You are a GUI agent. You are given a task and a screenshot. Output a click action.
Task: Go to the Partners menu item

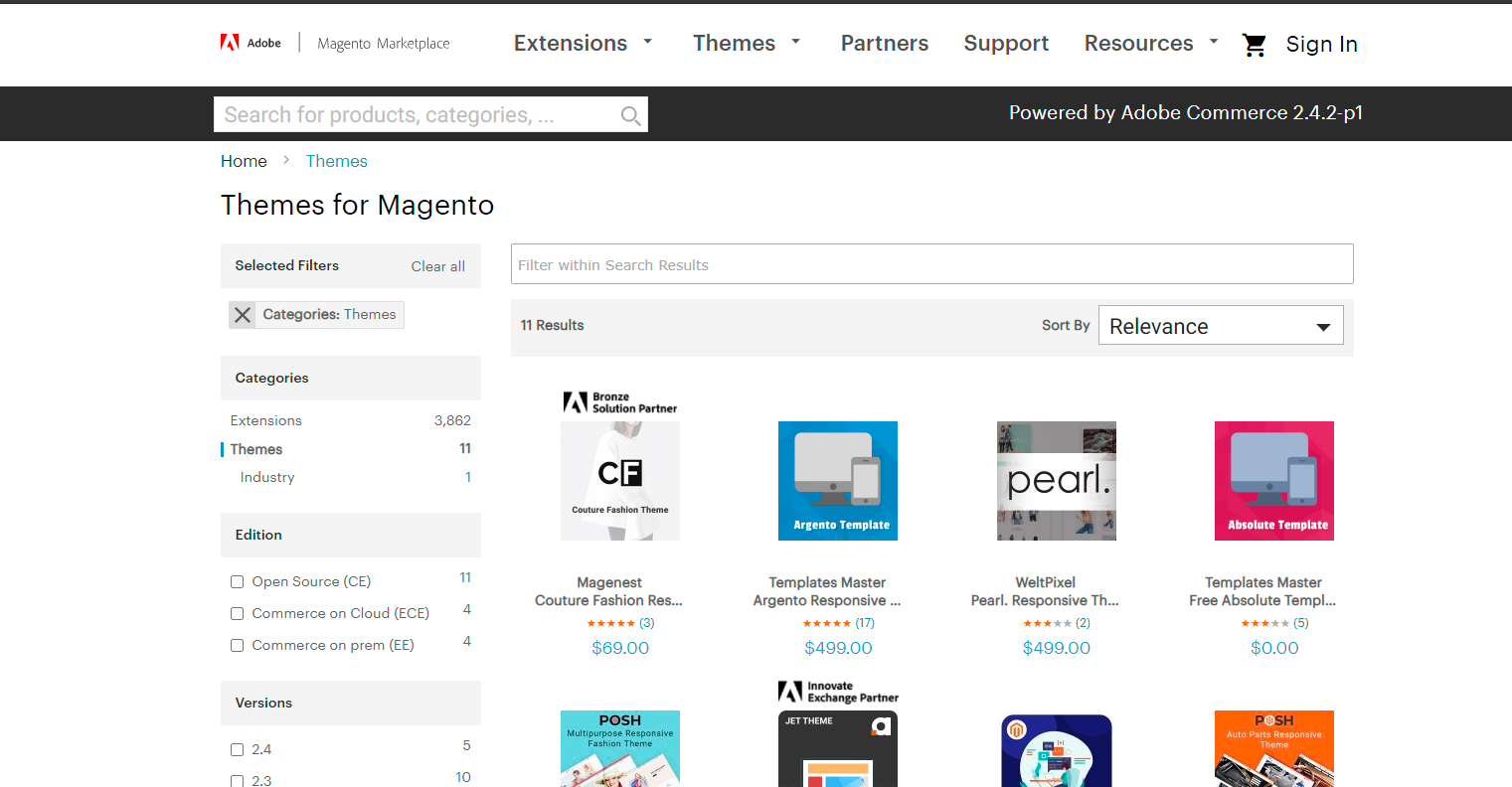point(884,44)
